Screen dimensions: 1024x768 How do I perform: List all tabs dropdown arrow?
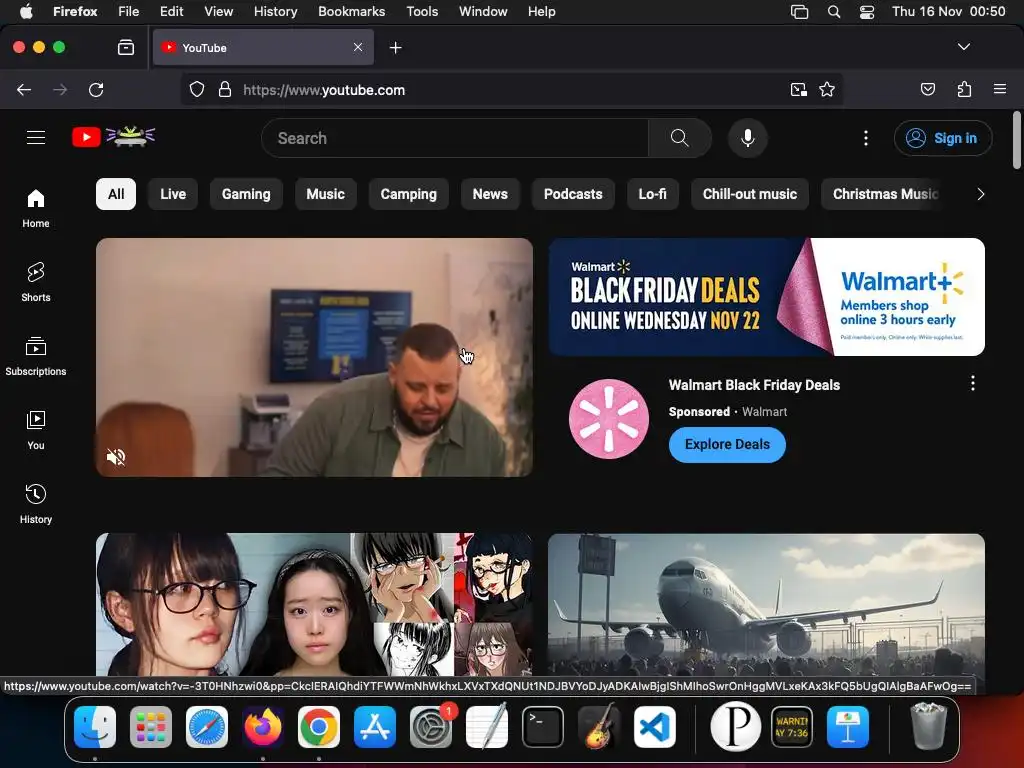963,47
